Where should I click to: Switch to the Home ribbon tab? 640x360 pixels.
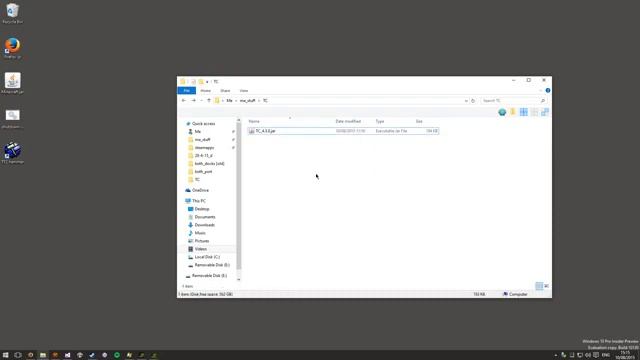(x=205, y=91)
